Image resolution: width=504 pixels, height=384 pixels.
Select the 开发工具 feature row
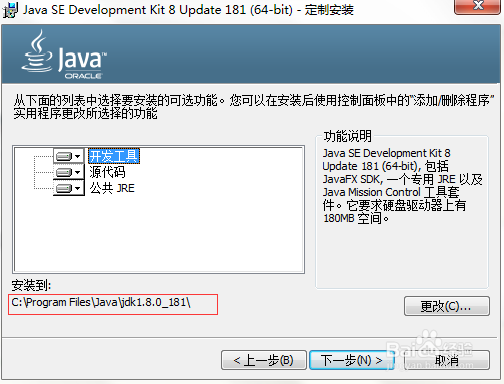point(114,156)
